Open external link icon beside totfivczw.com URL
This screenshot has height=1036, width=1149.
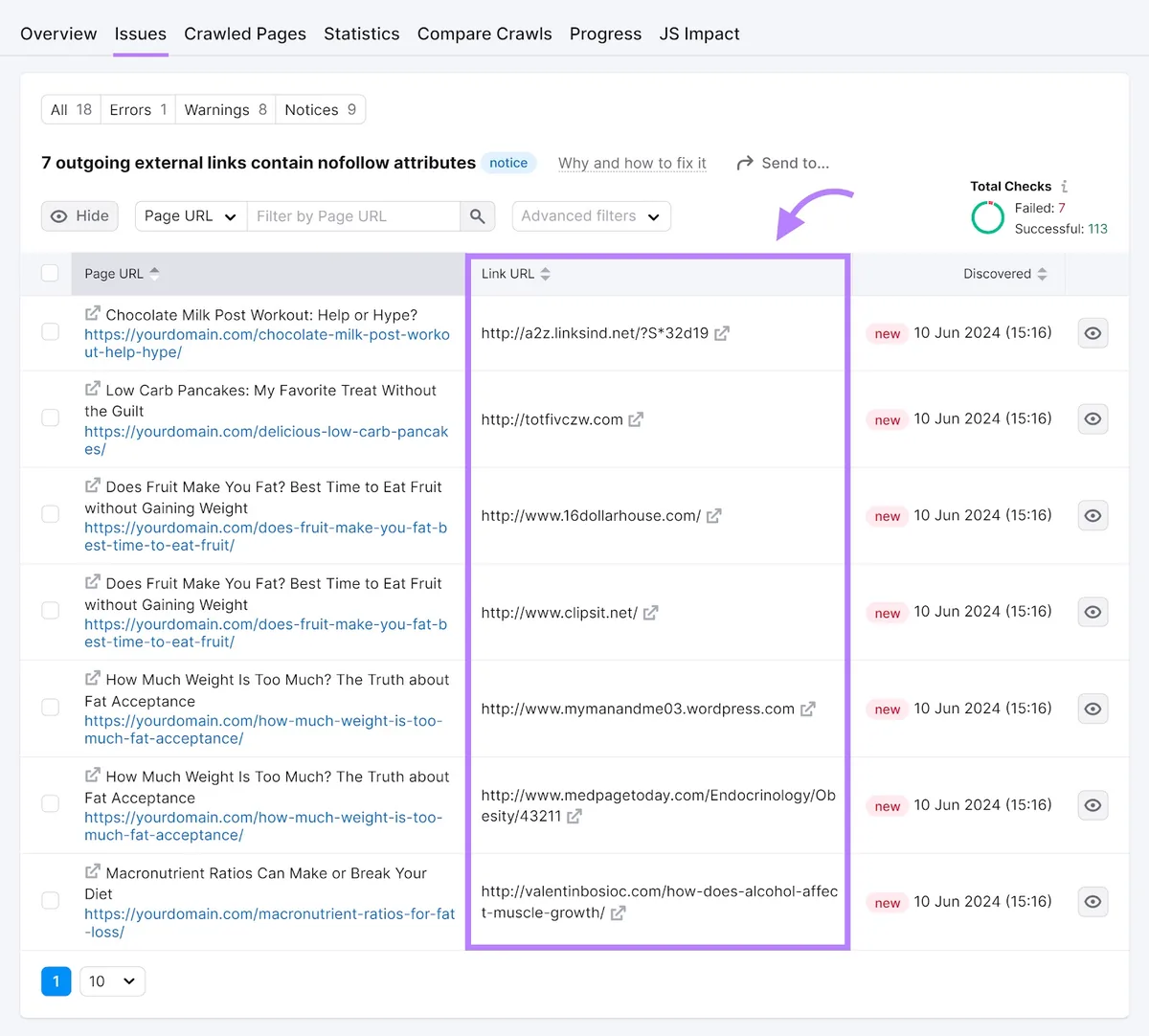[636, 419]
